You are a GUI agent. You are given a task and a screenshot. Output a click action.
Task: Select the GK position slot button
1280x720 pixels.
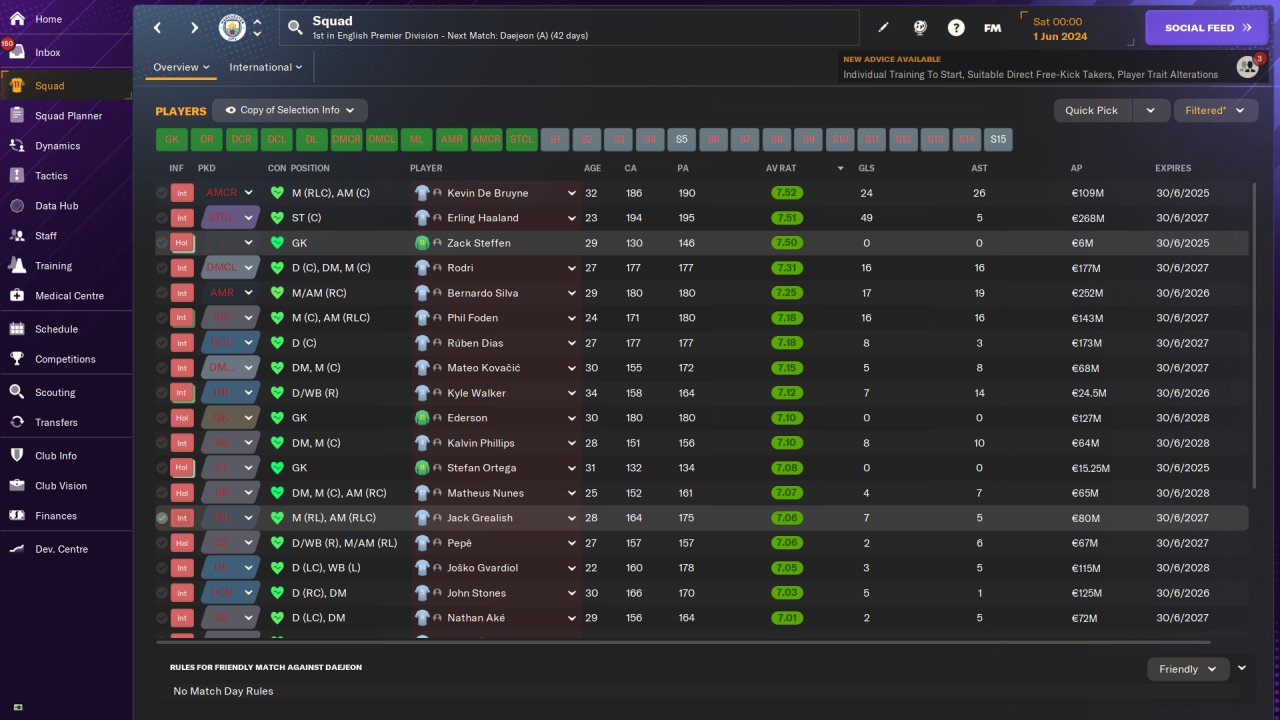172,140
